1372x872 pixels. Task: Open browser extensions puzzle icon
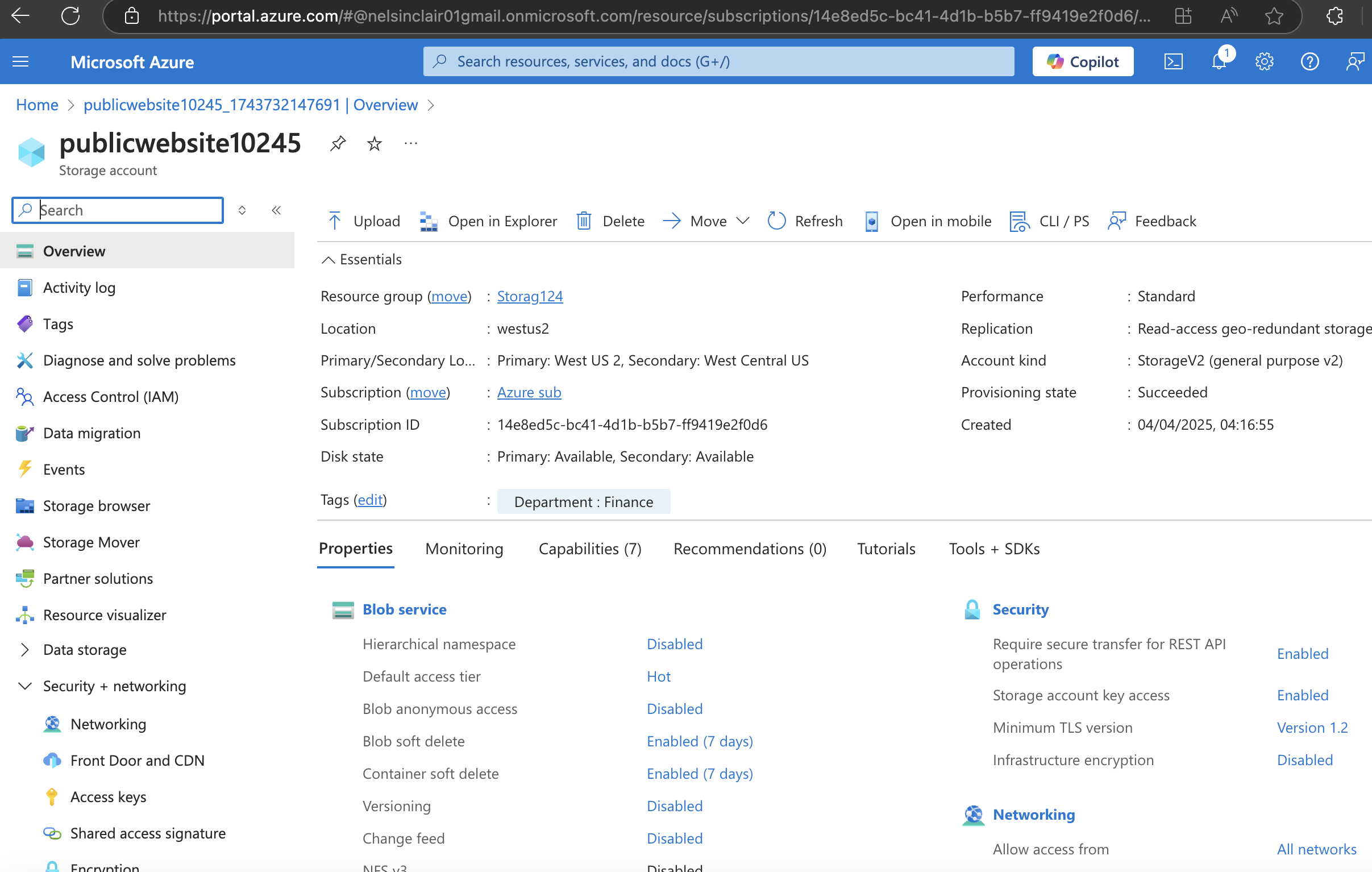(1335, 16)
